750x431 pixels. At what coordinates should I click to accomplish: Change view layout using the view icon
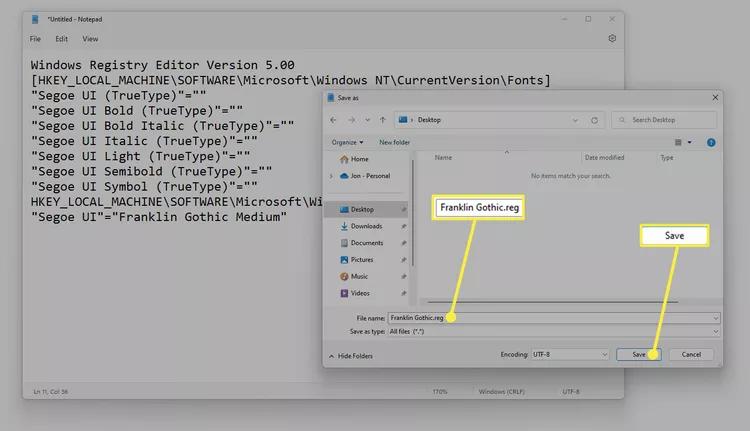(678, 142)
